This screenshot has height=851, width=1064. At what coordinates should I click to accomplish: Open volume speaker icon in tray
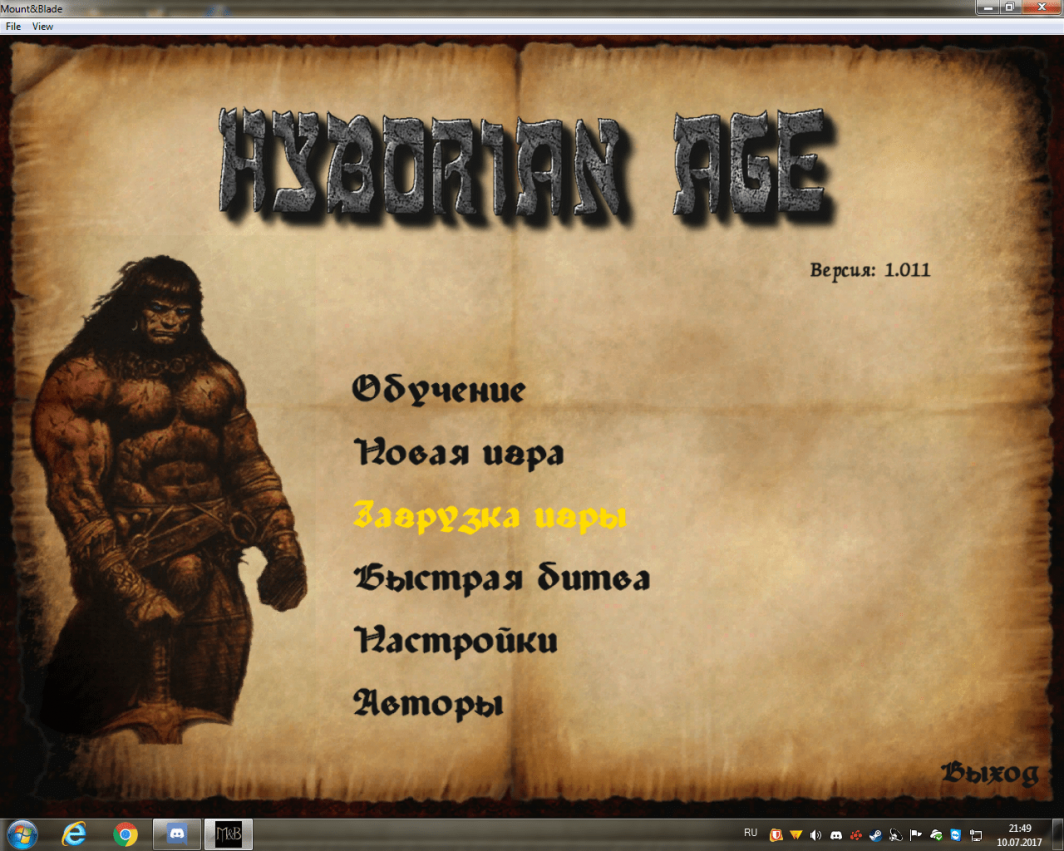point(815,835)
